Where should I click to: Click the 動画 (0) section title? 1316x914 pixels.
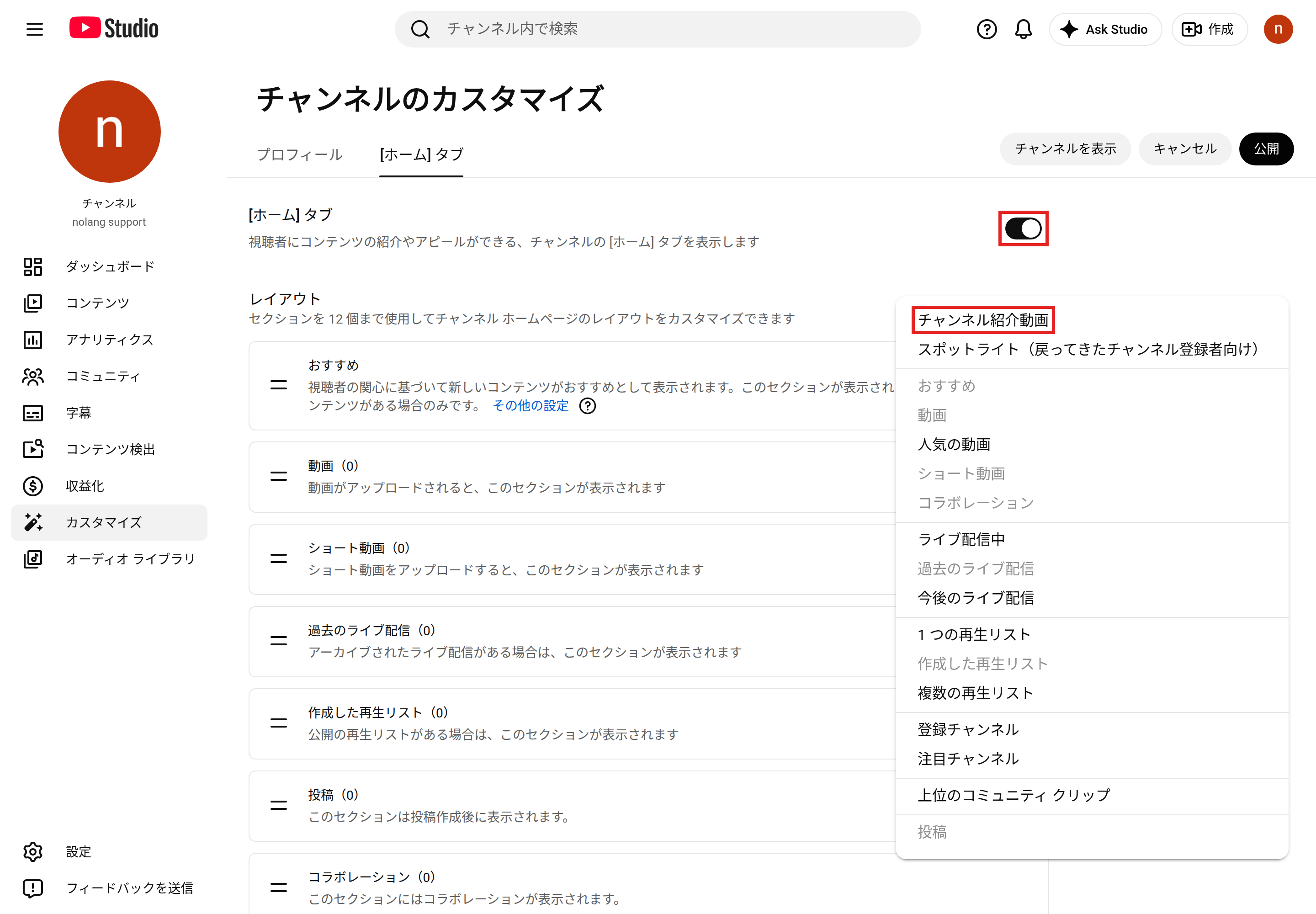[x=333, y=466]
